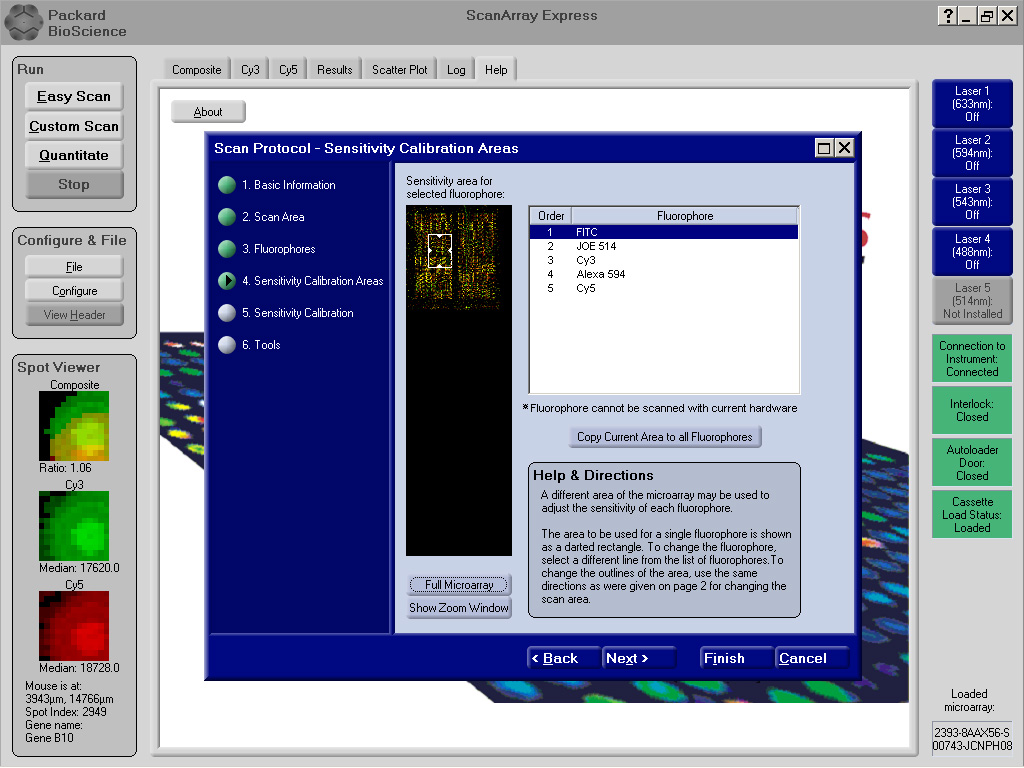Select 1. Basic Information step label
This screenshot has height=768, width=1024.
click(x=289, y=185)
